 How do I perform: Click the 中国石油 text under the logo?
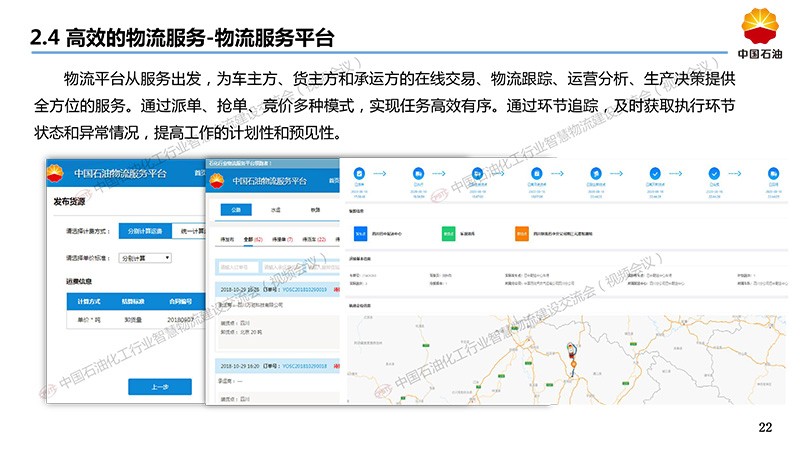coord(760,54)
